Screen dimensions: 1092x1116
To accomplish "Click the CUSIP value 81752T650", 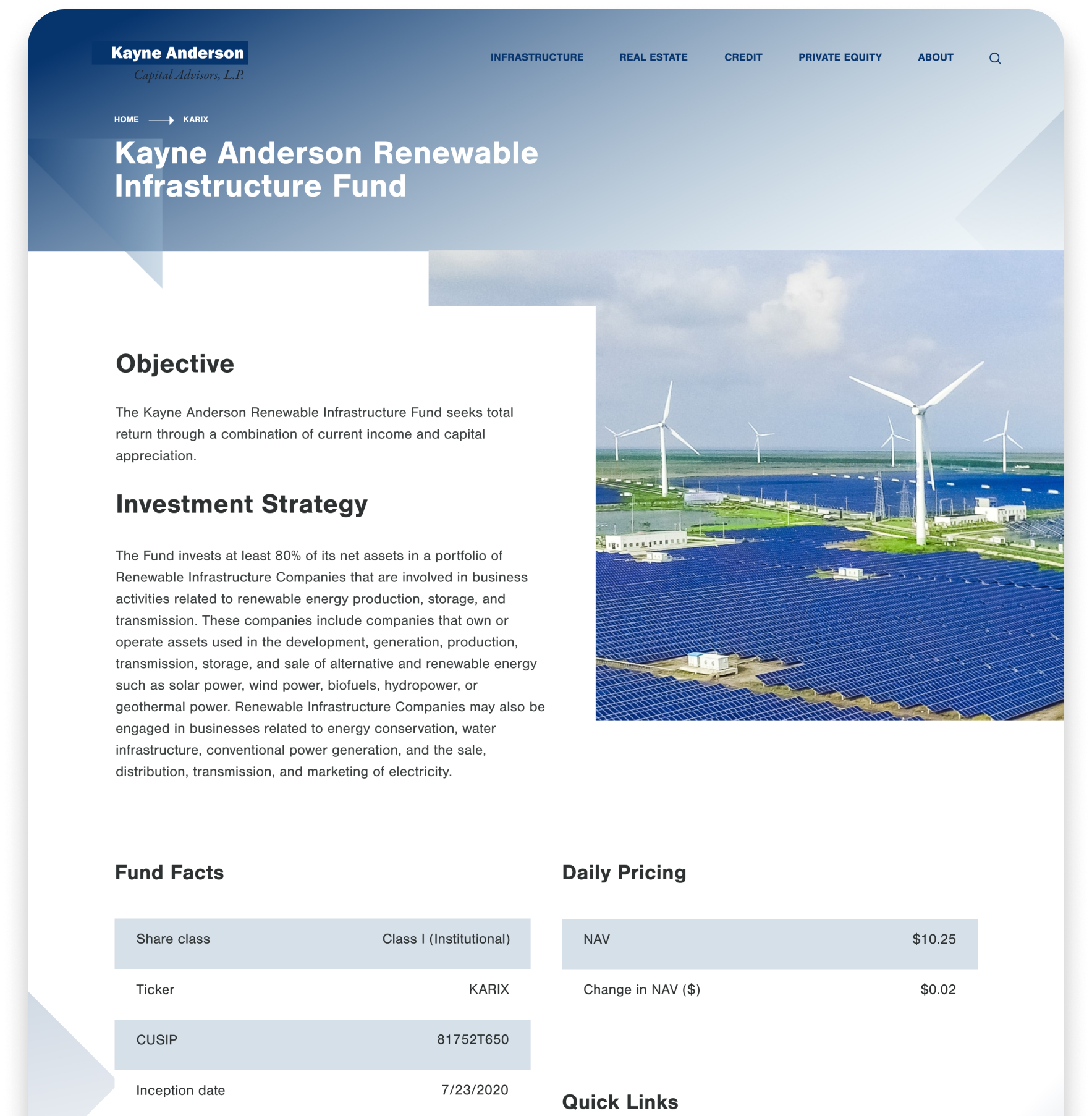I will 472,1040.
